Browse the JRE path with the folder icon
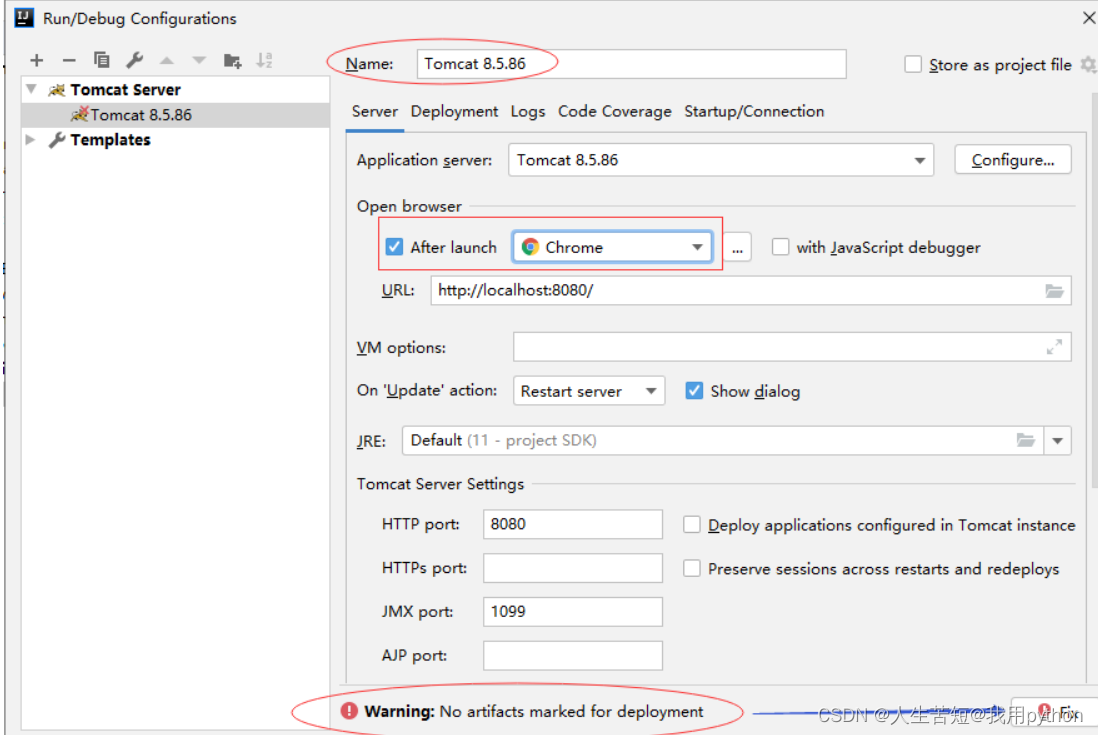The image size is (1098, 735). (1026, 440)
